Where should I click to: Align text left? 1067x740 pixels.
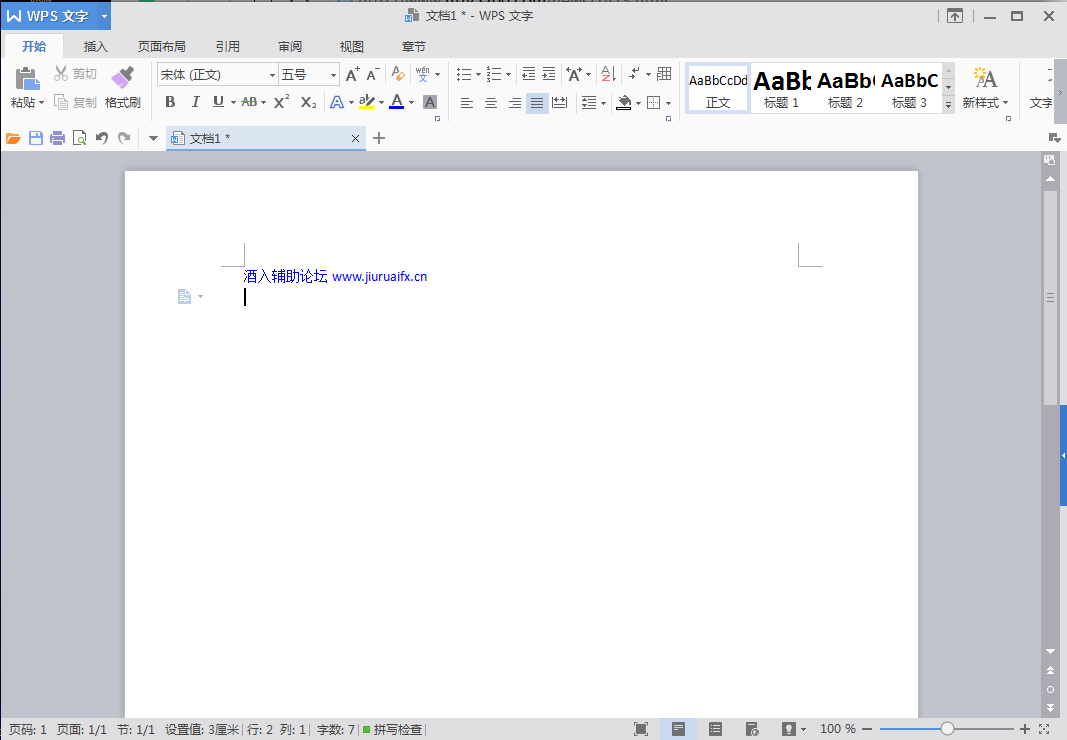click(467, 103)
